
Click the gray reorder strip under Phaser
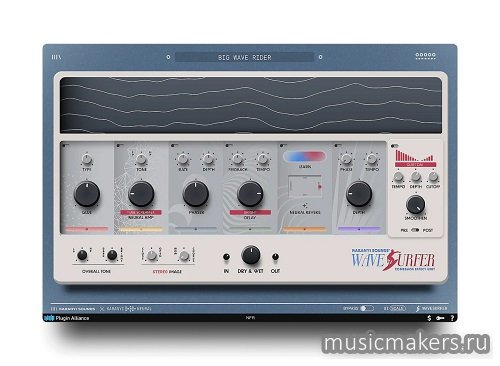point(196,229)
